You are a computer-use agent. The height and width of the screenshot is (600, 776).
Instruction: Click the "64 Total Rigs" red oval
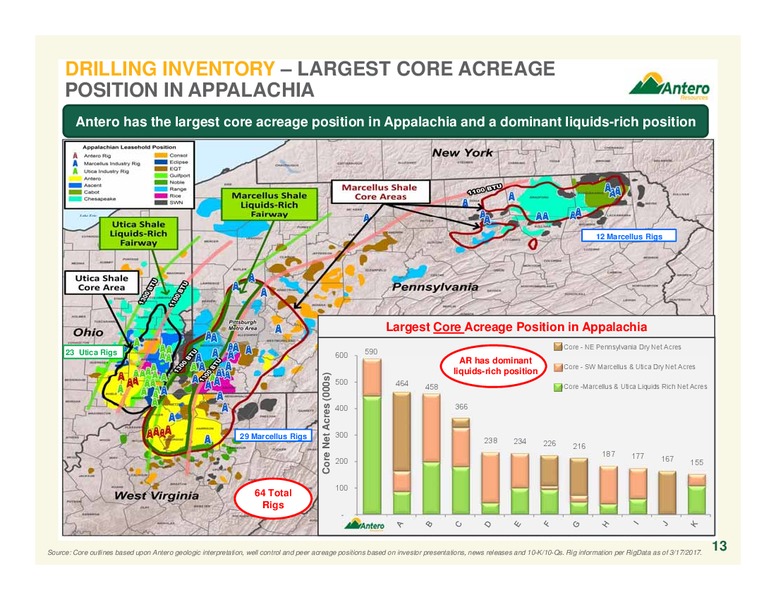(x=273, y=499)
